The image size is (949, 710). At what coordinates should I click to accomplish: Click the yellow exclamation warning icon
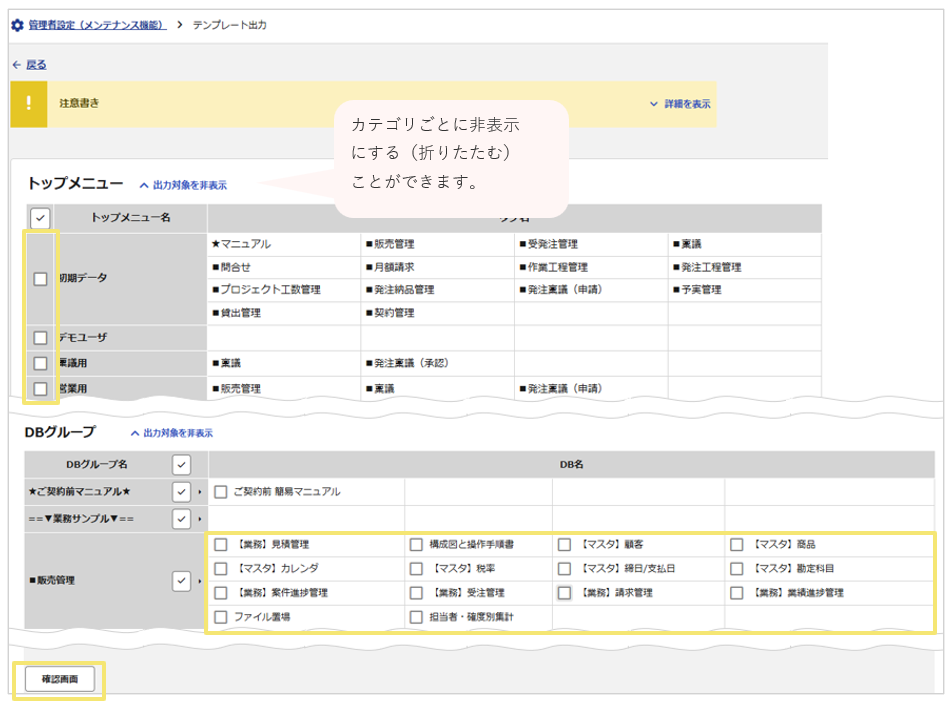click(x=28, y=104)
